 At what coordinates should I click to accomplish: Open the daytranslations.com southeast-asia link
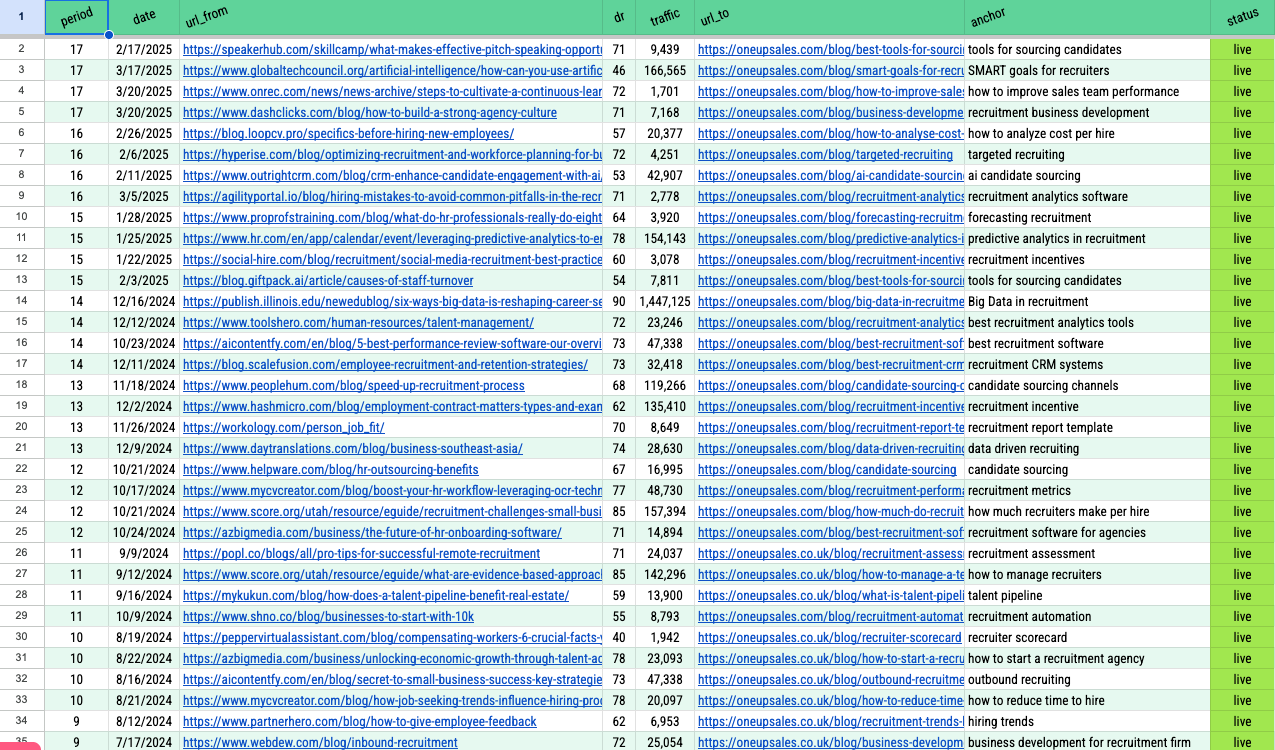pyautogui.click(x=353, y=448)
